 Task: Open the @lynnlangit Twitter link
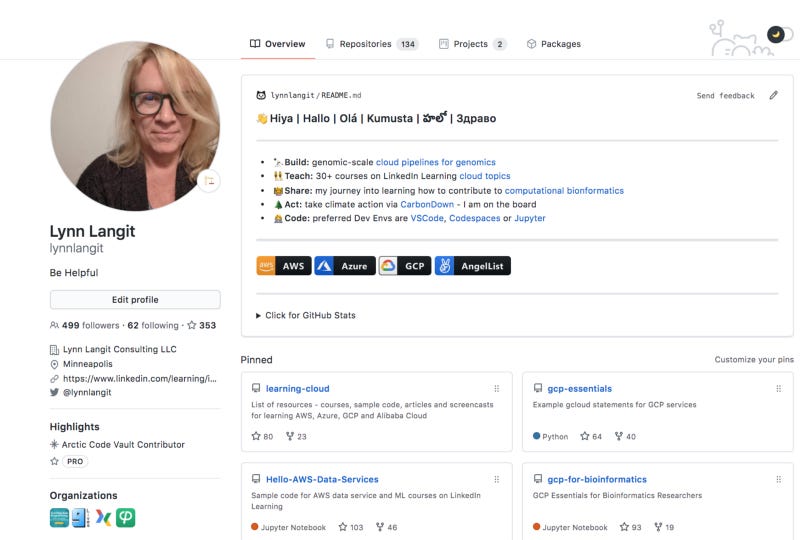pyautogui.click(x=87, y=392)
